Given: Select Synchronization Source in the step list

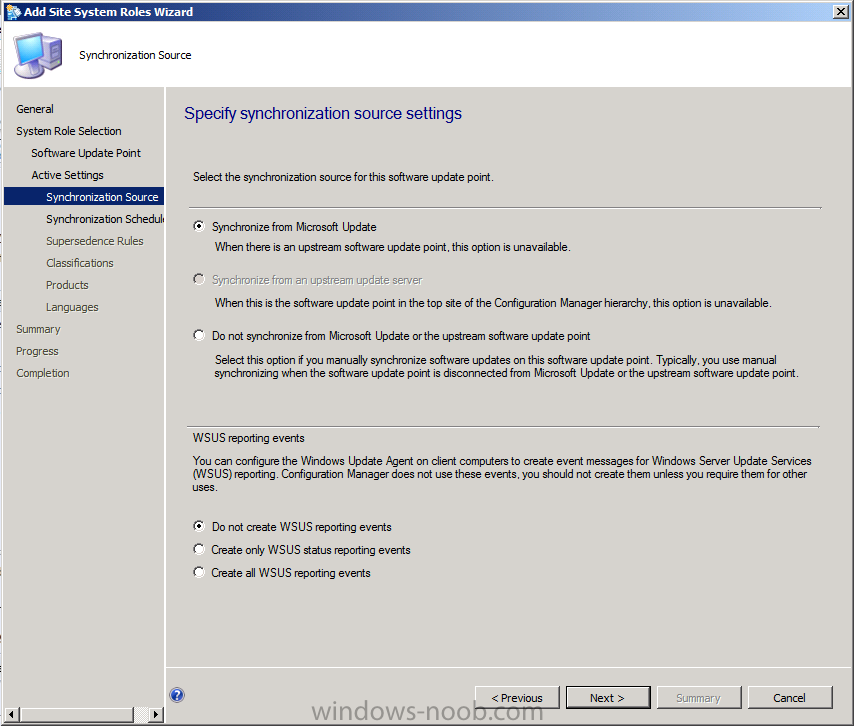Looking at the screenshot, I should pos(84,197).
